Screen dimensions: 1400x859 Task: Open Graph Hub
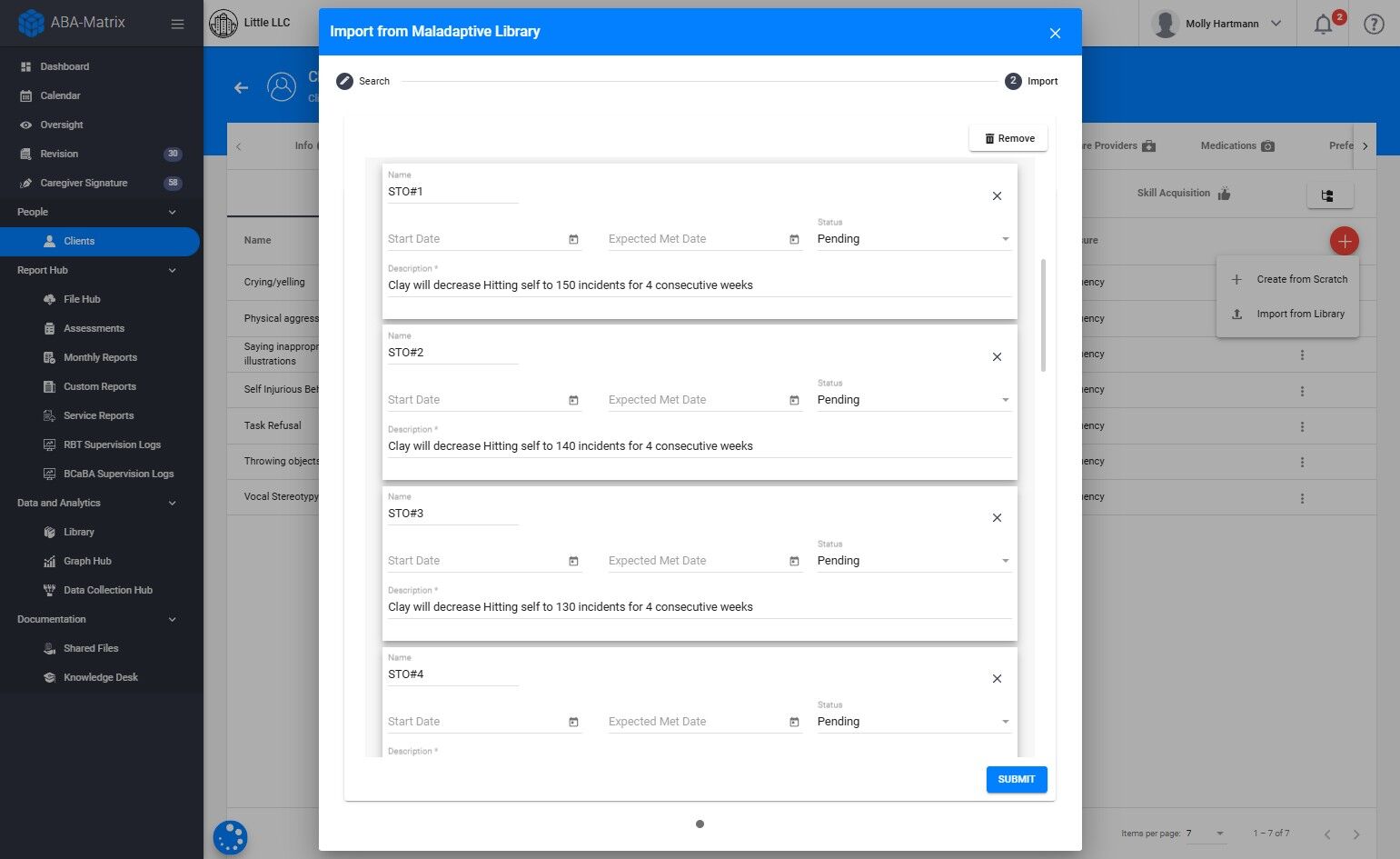point(87,561)
